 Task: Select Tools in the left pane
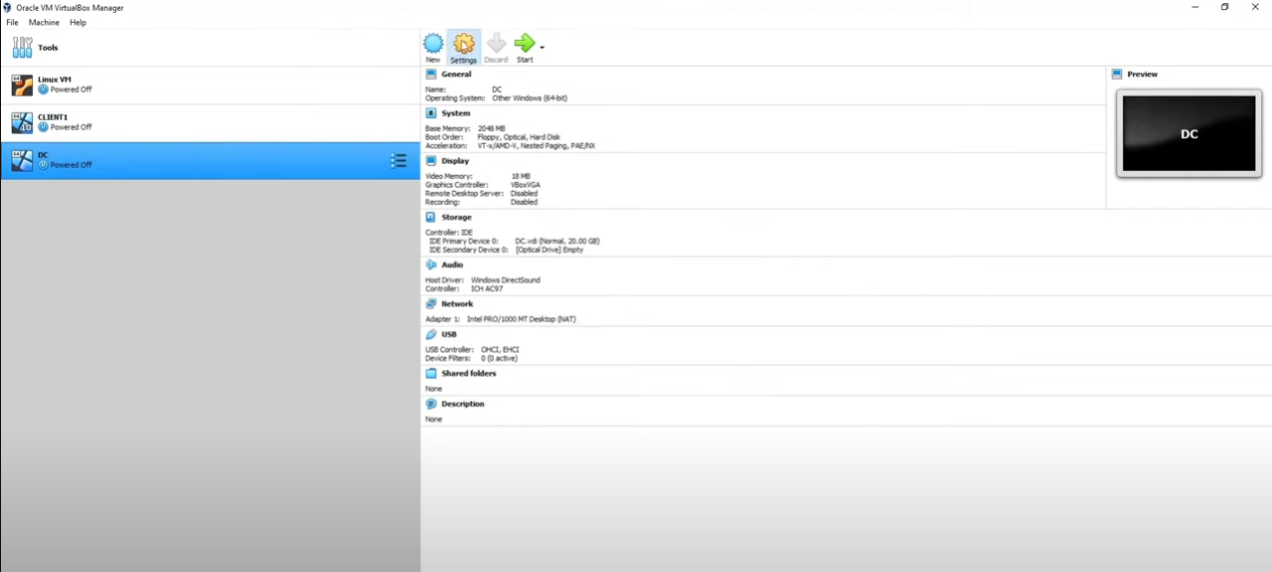tap(210, 47)
